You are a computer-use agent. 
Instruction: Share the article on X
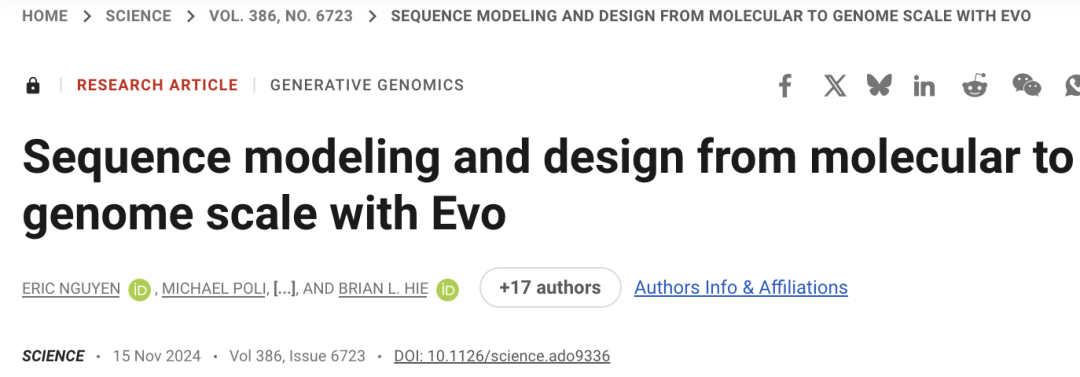pos(835,86)
